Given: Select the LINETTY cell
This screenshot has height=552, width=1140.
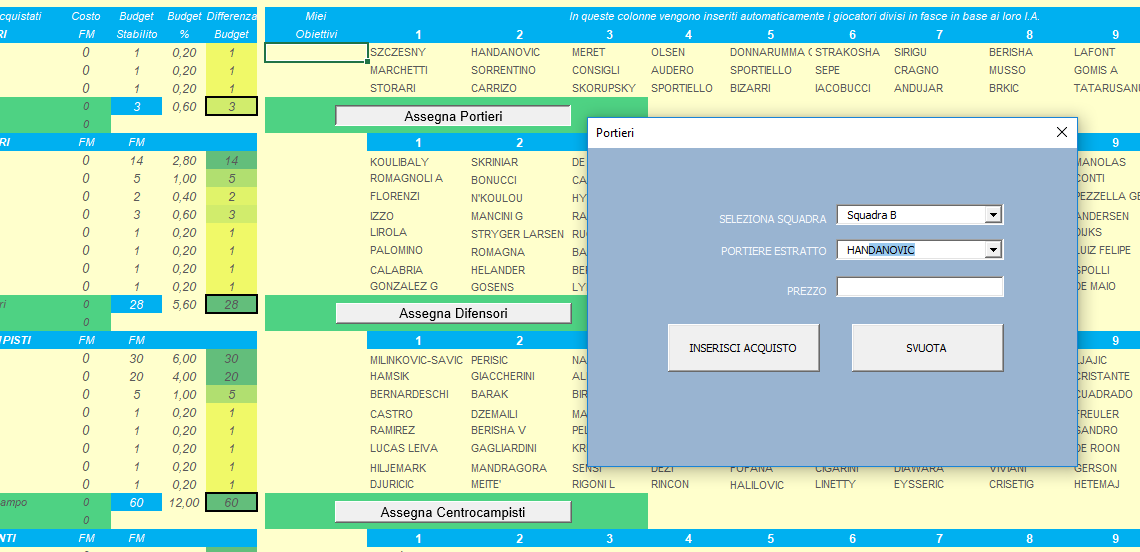Looking at the screenshot, I should (x=835, y=484).
